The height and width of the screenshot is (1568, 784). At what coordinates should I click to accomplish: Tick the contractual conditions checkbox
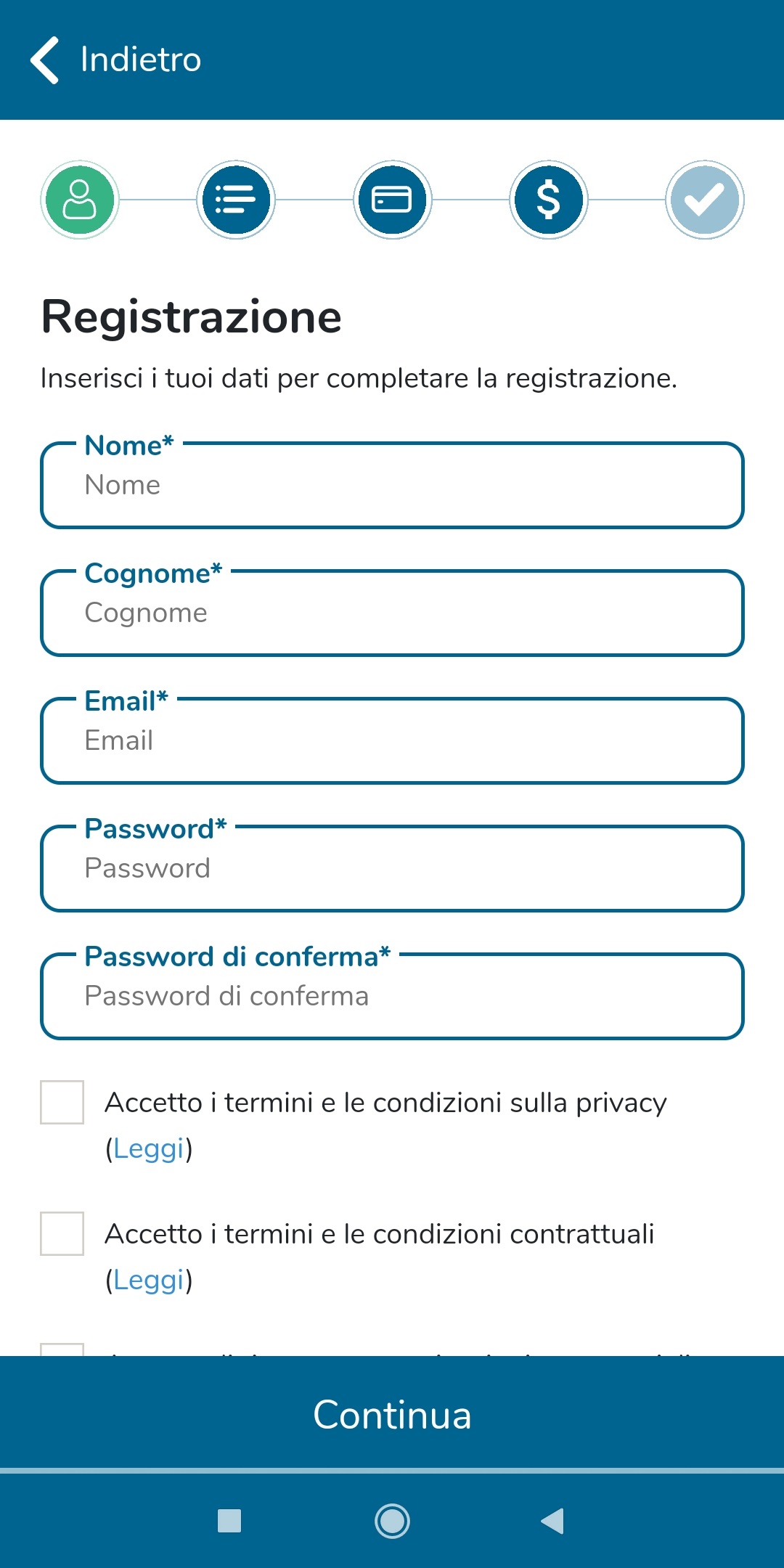[x=62, y=1233]
